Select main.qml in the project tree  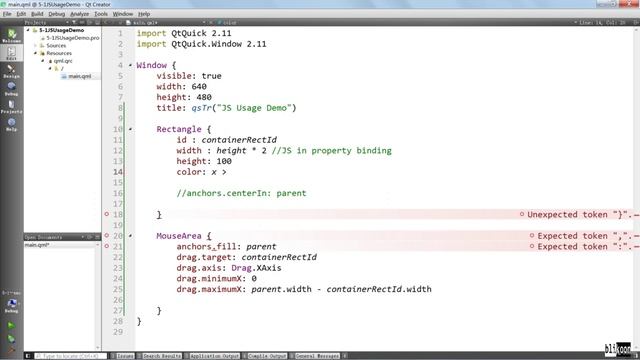pos(80,76)
